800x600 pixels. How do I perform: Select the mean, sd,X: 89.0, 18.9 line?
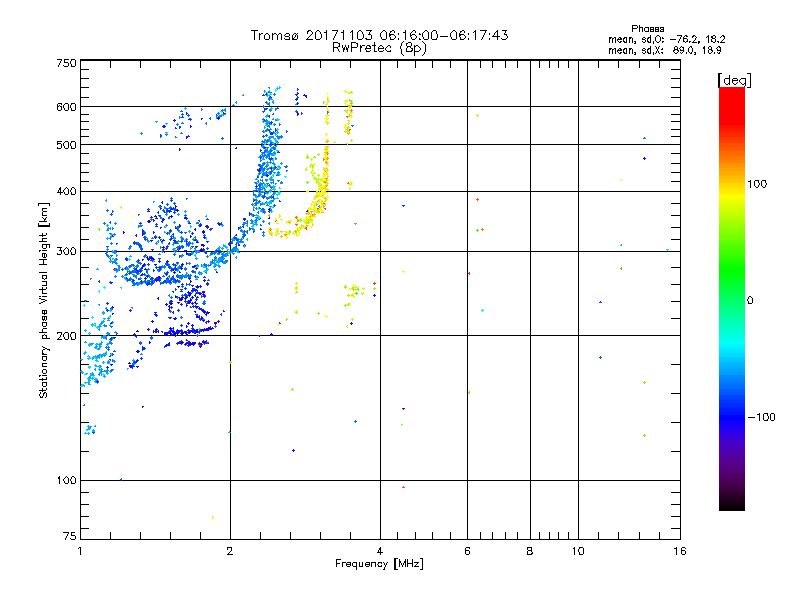pyautogui.click(x=664, y=50)
